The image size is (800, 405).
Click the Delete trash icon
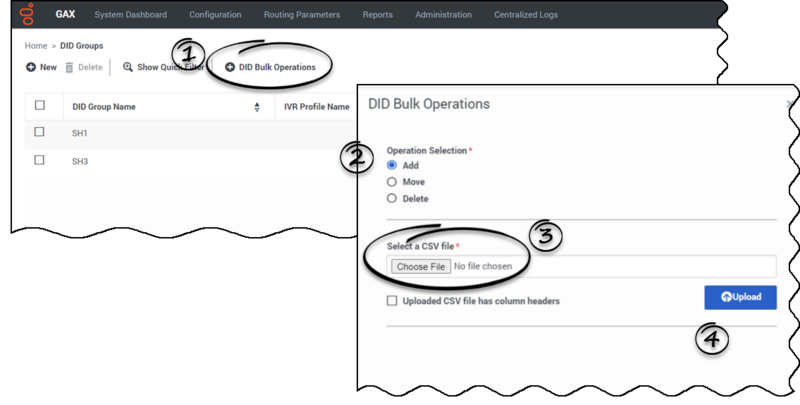70,67
